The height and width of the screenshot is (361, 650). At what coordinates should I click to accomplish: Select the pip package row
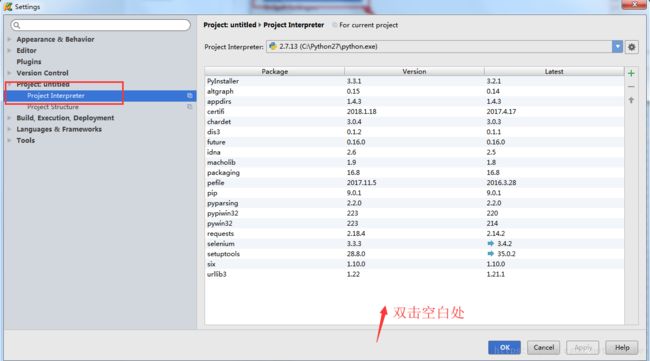[414, 193]
